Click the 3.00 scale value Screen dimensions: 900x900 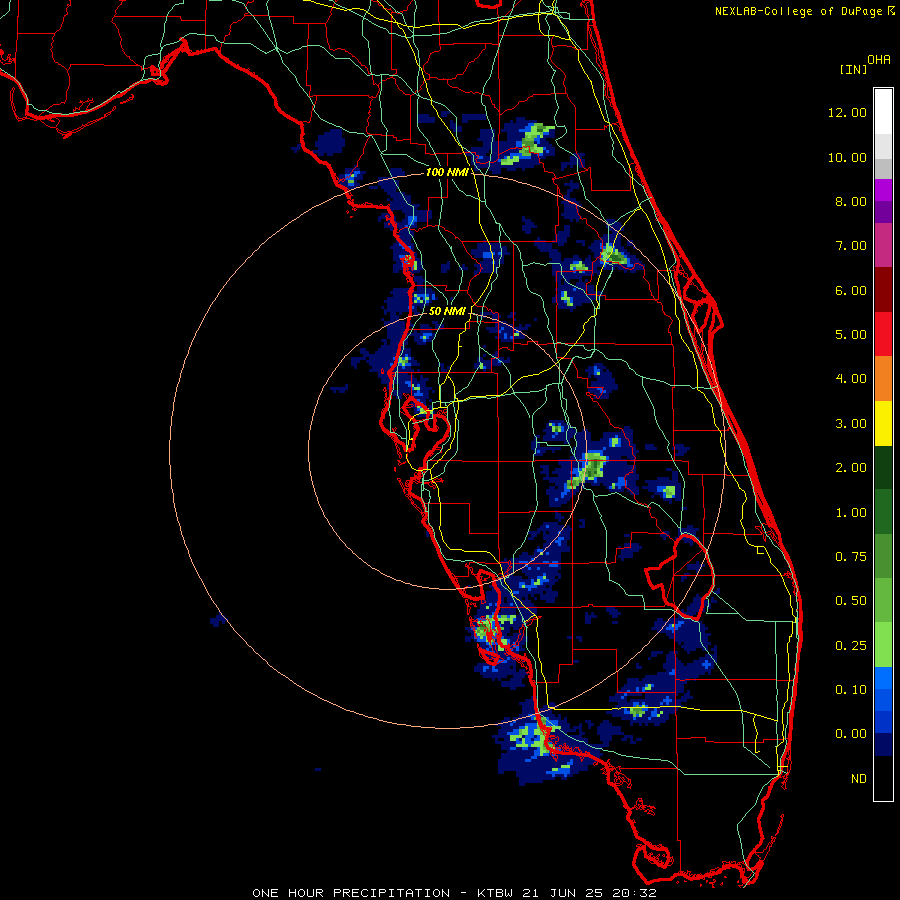pyautogui.click(x=851, y=424)
